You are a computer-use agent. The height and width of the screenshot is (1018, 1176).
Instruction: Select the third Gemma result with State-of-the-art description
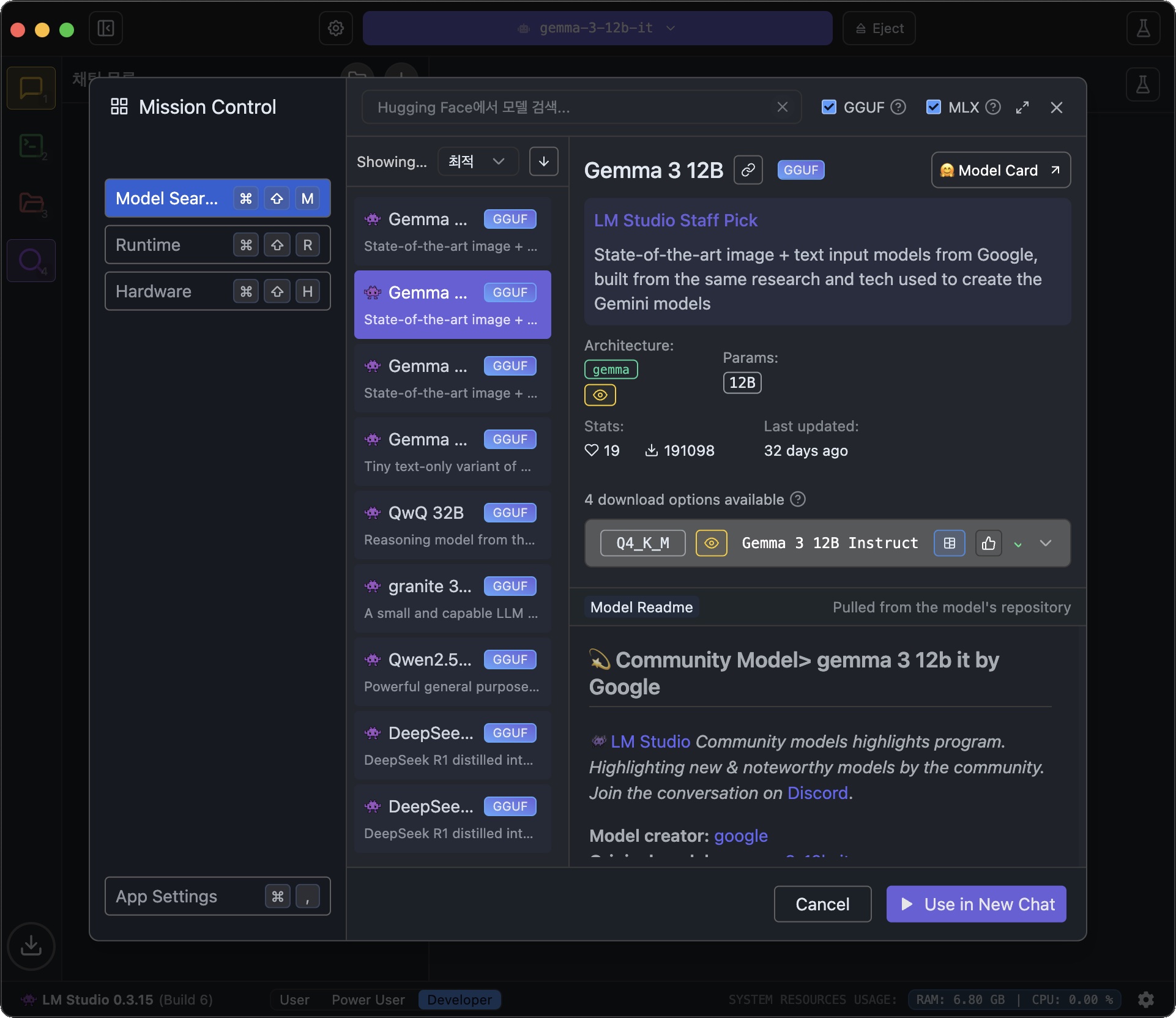[453, 378]
